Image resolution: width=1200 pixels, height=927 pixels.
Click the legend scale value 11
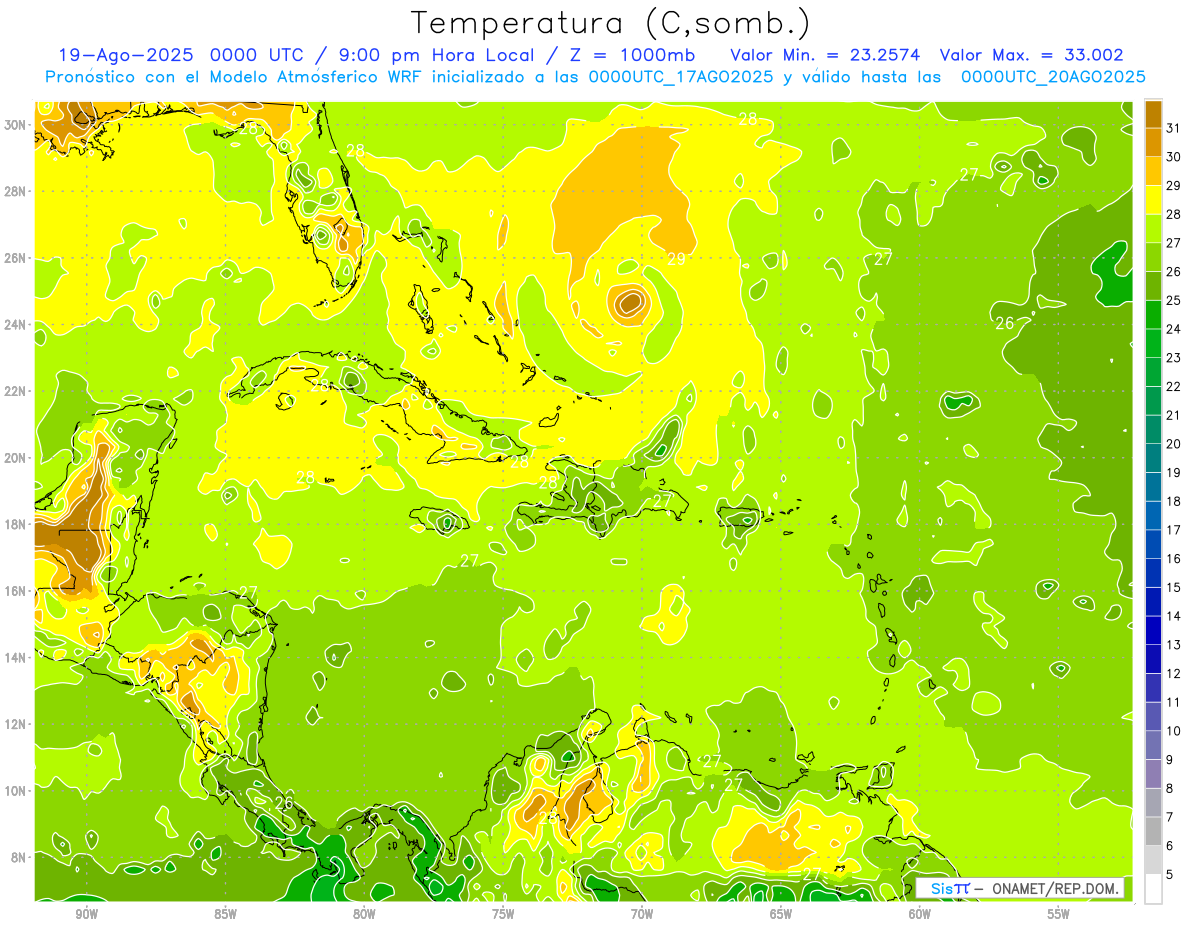(1173, 702)
